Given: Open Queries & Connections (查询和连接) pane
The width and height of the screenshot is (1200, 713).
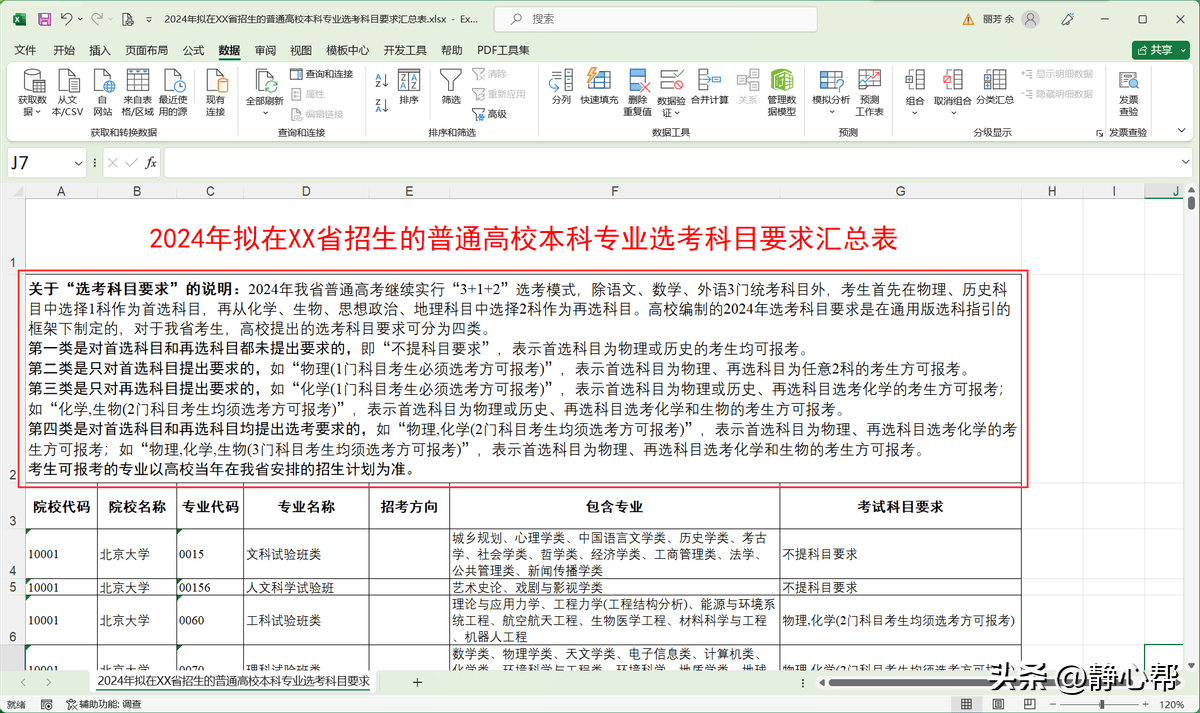Looking at the screenshot, I should 322,74.
